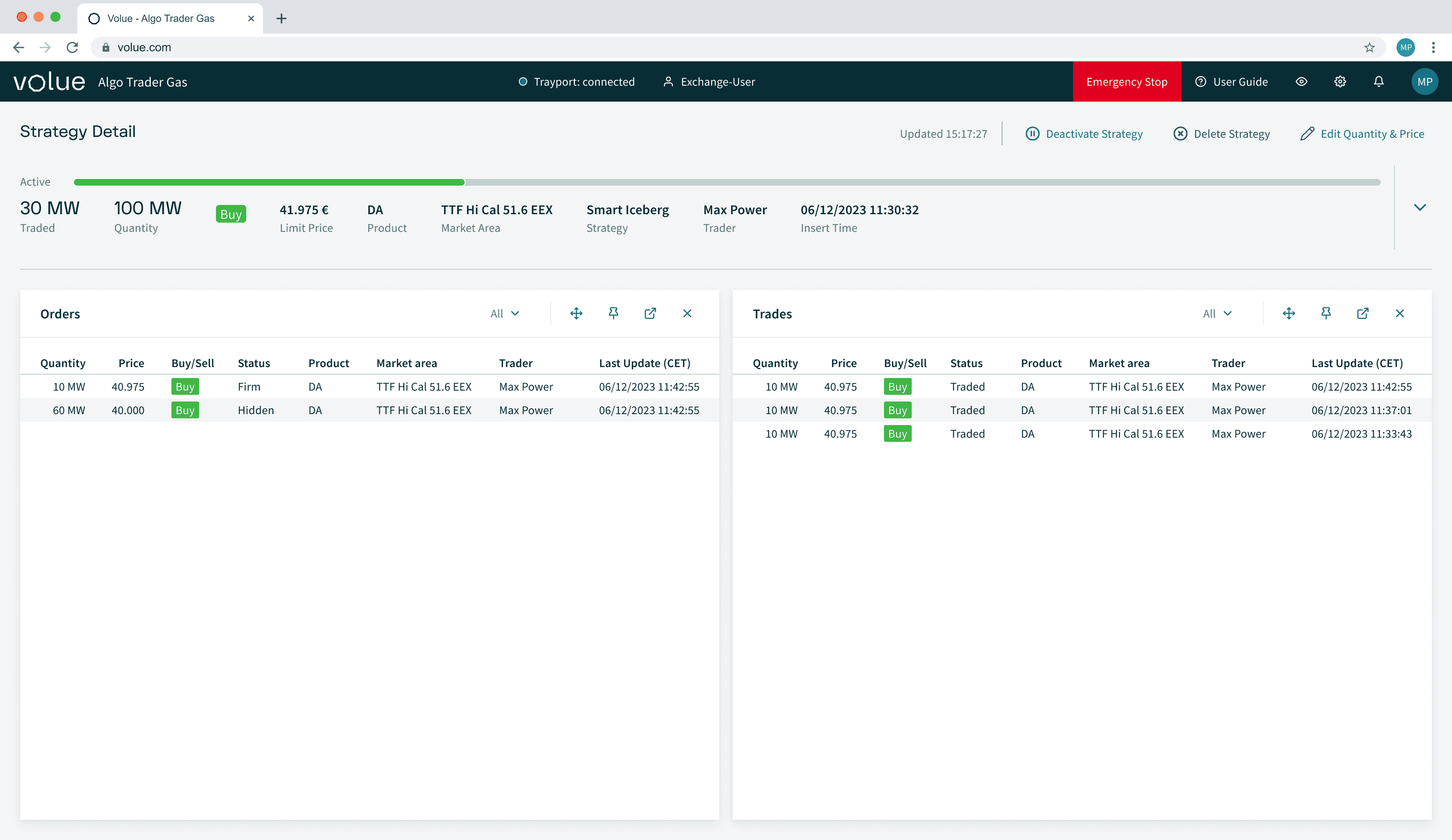The width and height of the screenshot is (1452, 840).
Task: Click the 40.000 order price
Action: coord(128,410)
